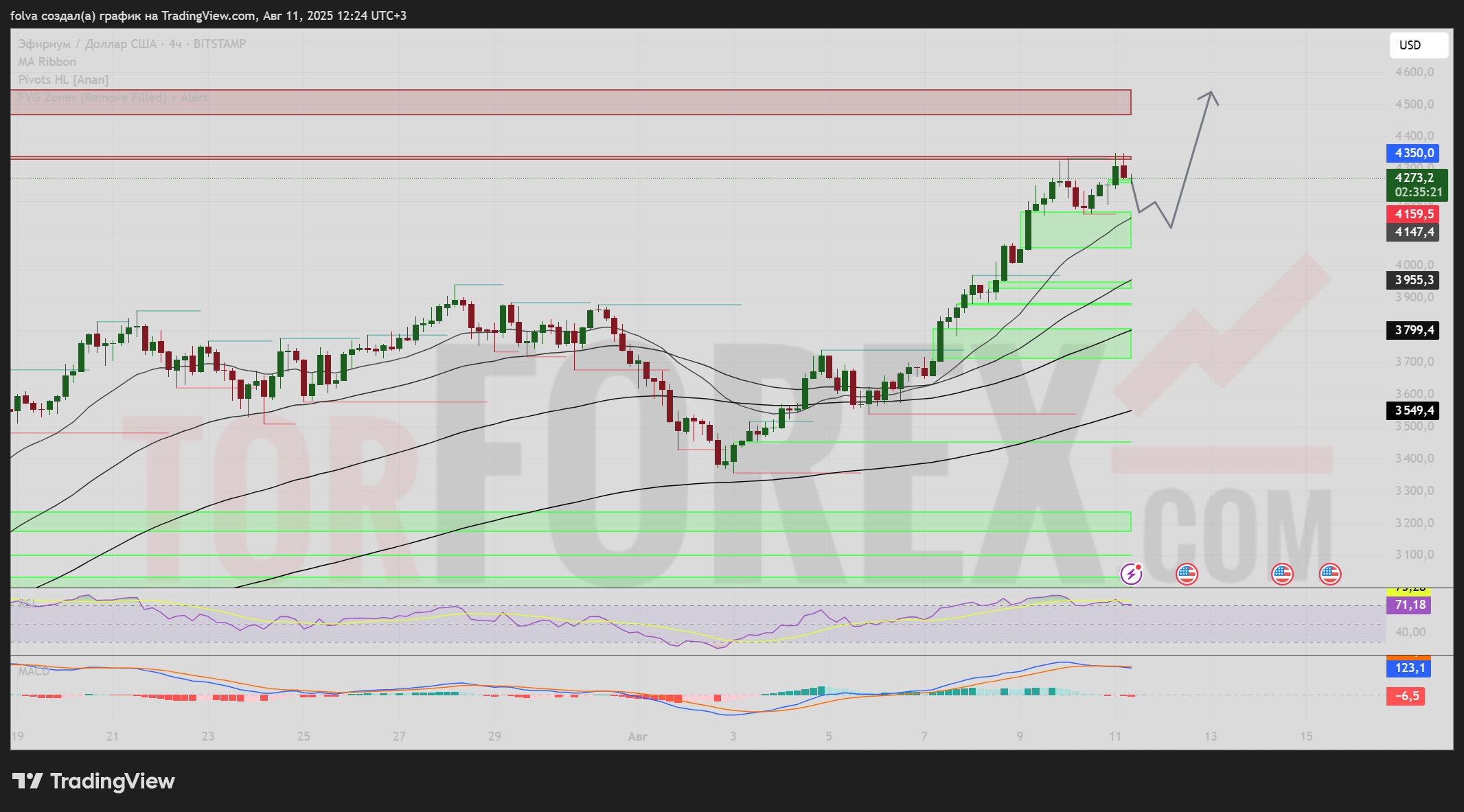Screen dimensions: 1464x812
Task: Click the middle US flag economic event
Action: [1282, 574]
